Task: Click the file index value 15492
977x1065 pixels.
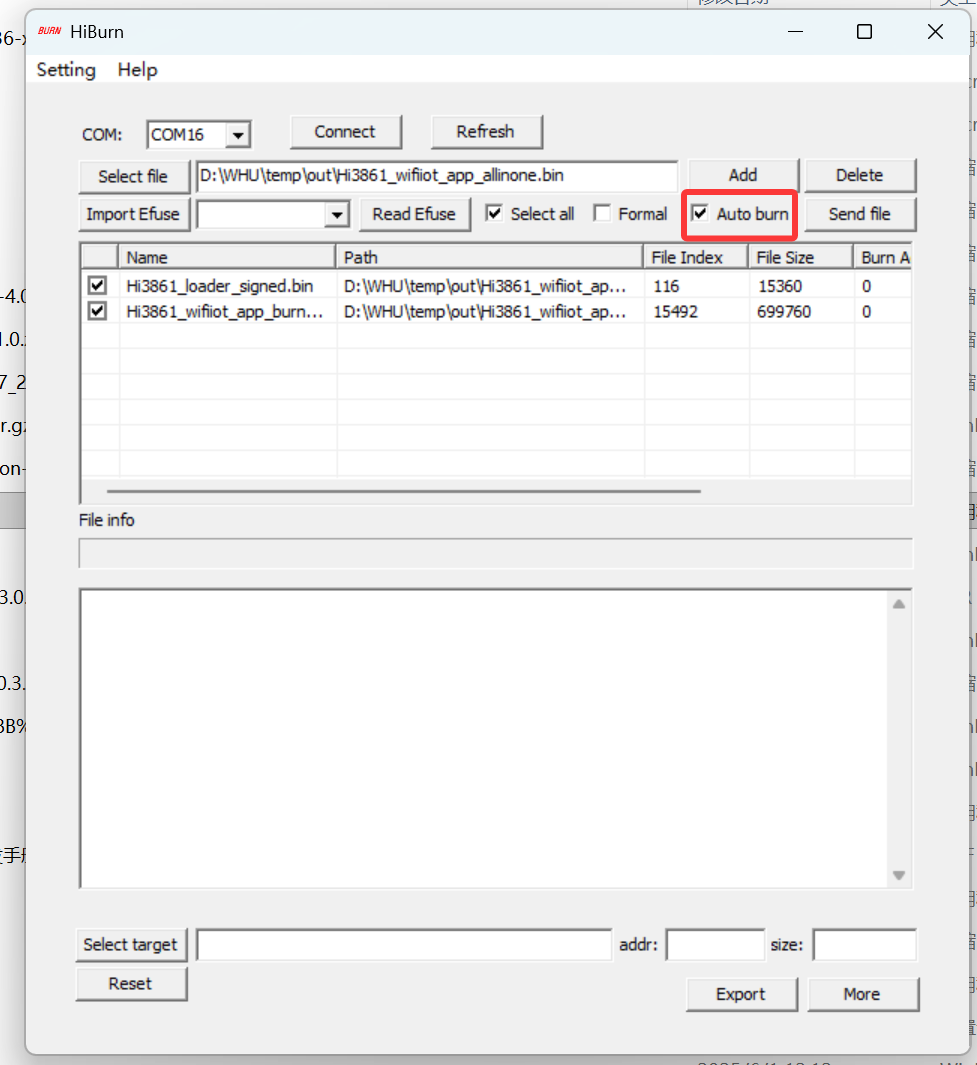Action: [x=675, y=312]
